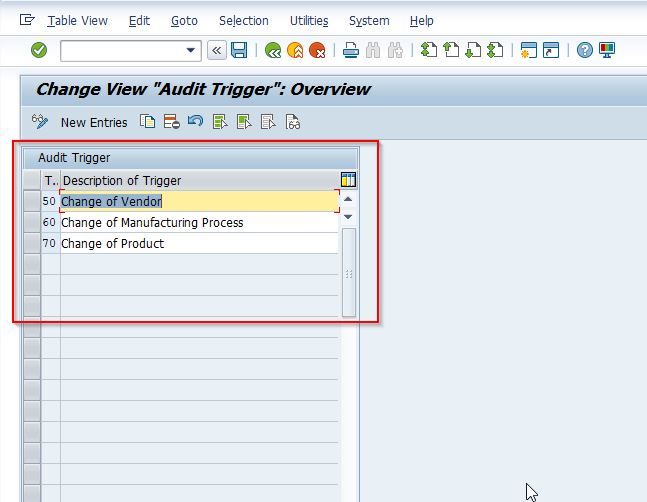This screenshot has height=502, width=647.
Task: Click the red Cancel icon
Action: (317, 50)
